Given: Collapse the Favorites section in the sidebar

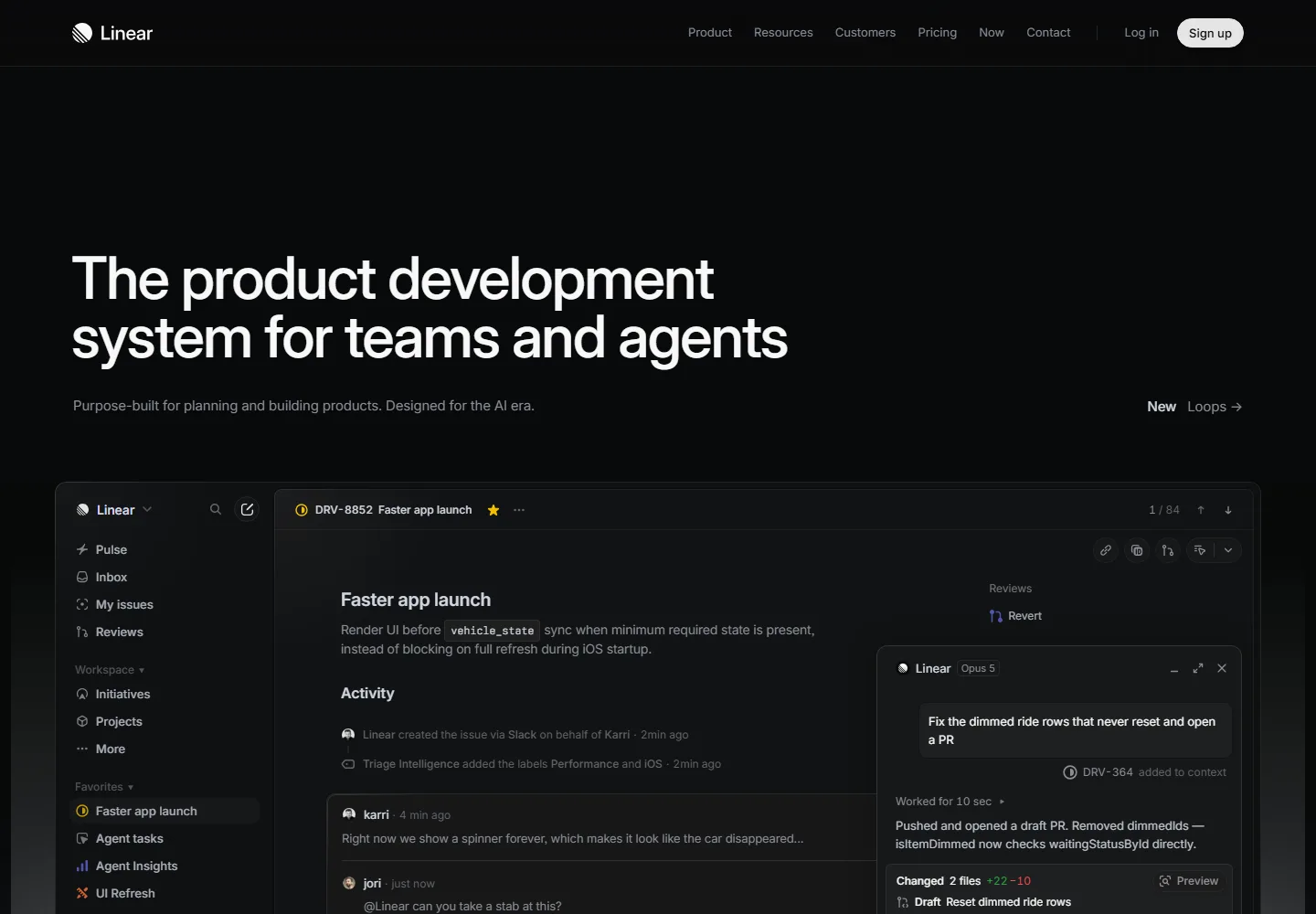Looking at the screenshot, I should pos(104,787).
